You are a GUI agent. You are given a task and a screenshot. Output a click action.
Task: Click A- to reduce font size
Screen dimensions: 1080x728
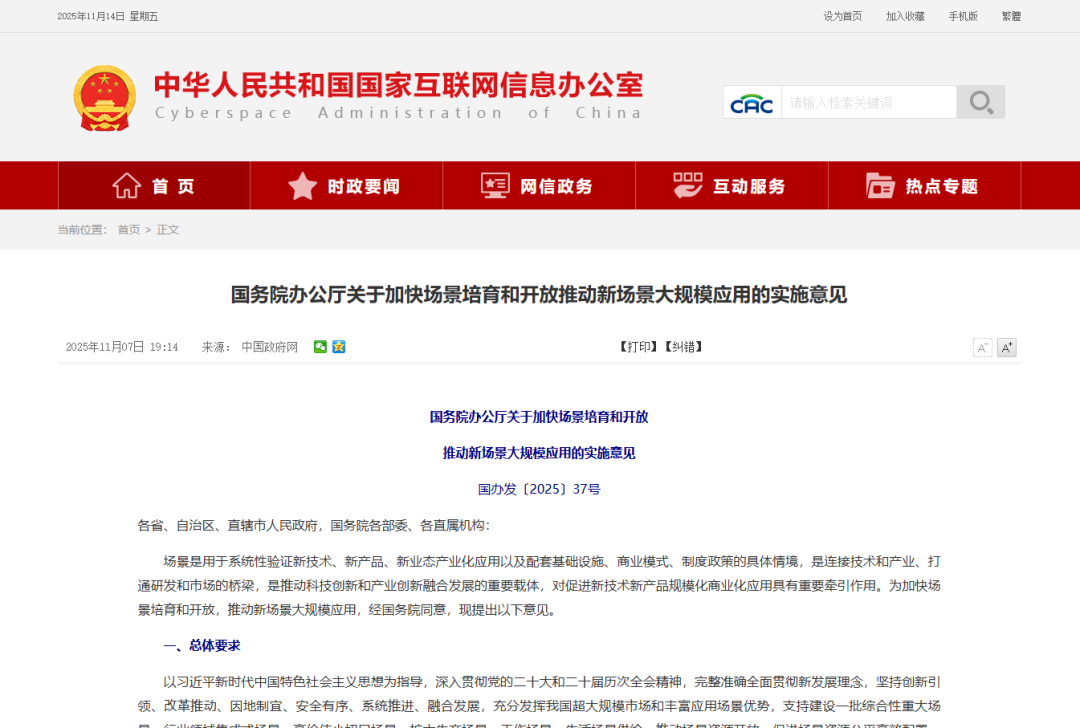point(983,347)
